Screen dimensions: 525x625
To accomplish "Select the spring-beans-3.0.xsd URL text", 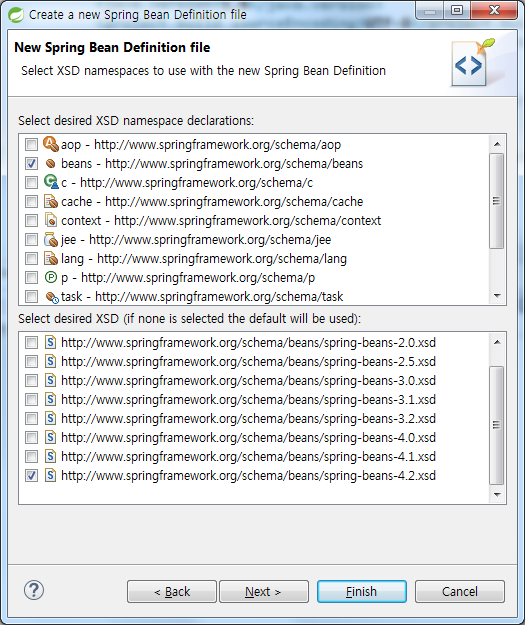I will coord(248,381).
